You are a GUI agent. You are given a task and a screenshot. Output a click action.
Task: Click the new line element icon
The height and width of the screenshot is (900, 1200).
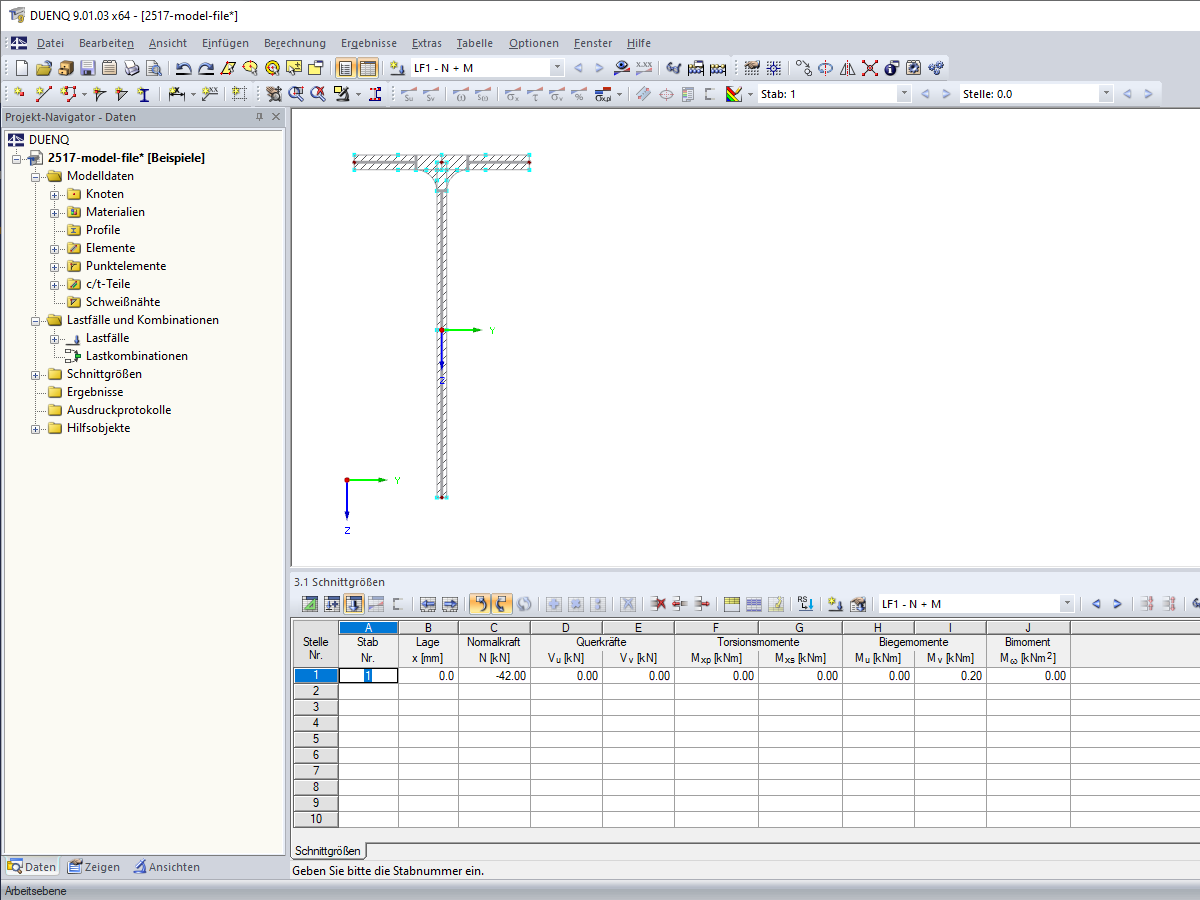(43, 94)
